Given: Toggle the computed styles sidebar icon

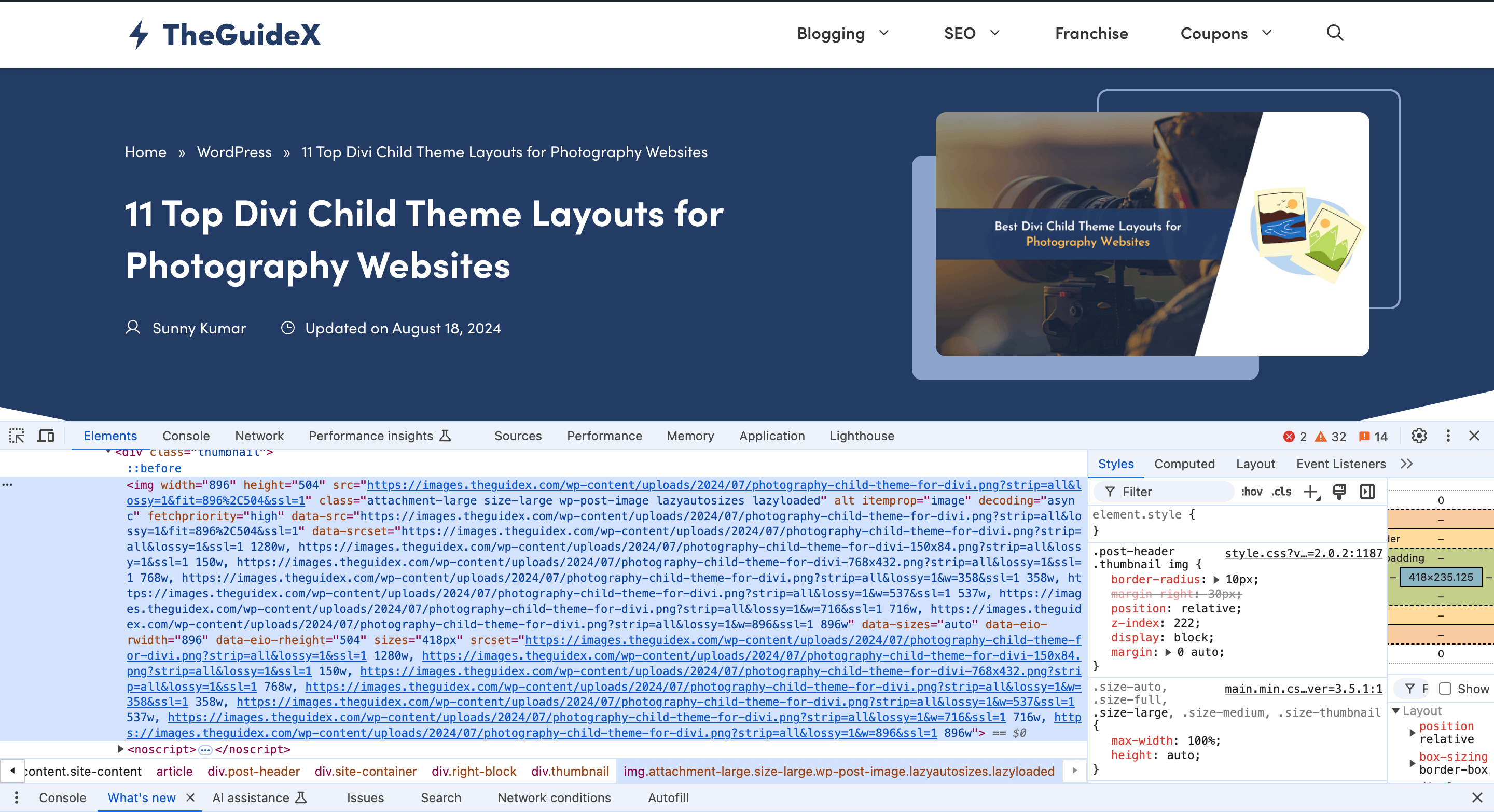Looking at the screenshot, I should click(x=1367, y=492).
